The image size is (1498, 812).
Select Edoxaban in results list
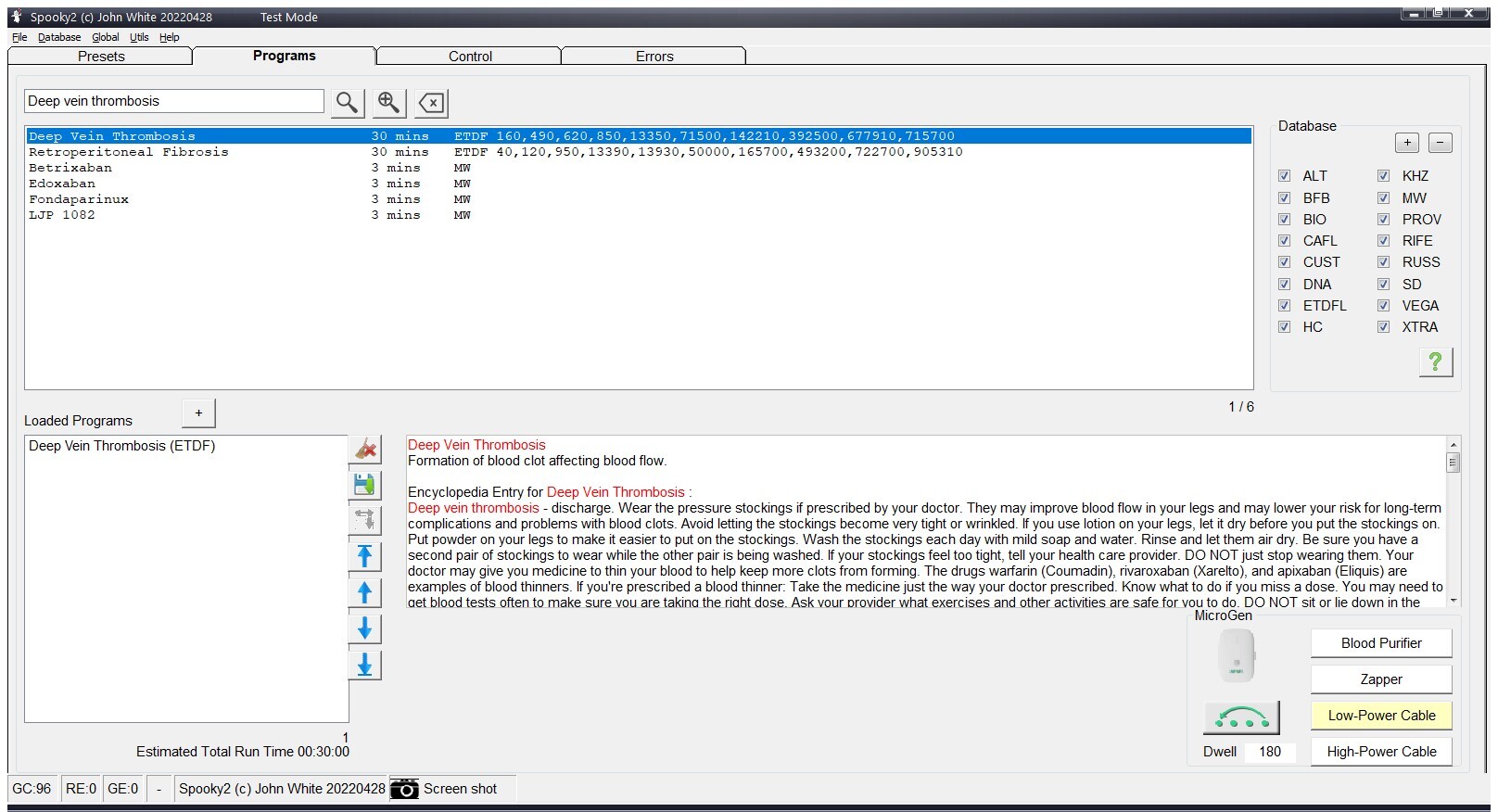click(x=639, y=184)
